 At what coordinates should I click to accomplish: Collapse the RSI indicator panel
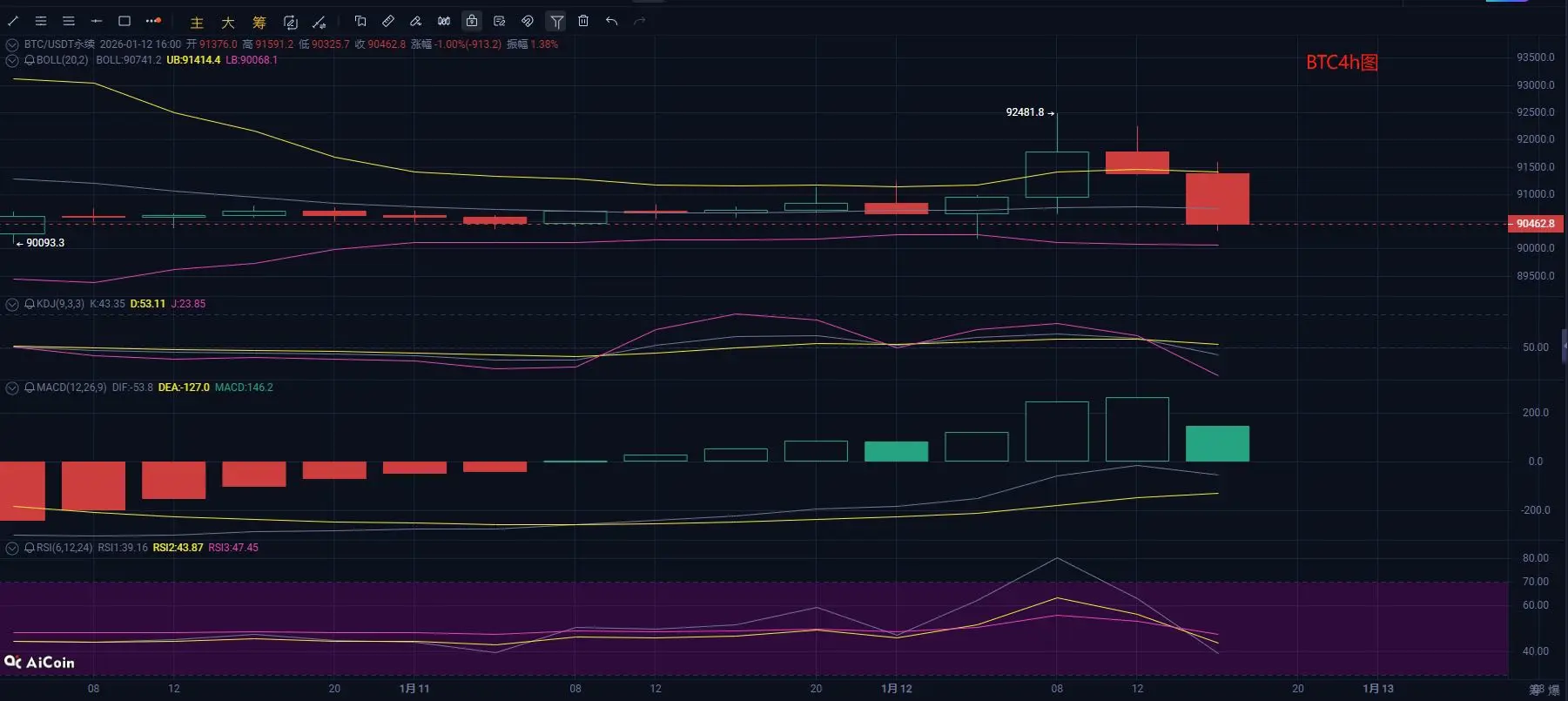pyautogui.click(x=12, y=549)
